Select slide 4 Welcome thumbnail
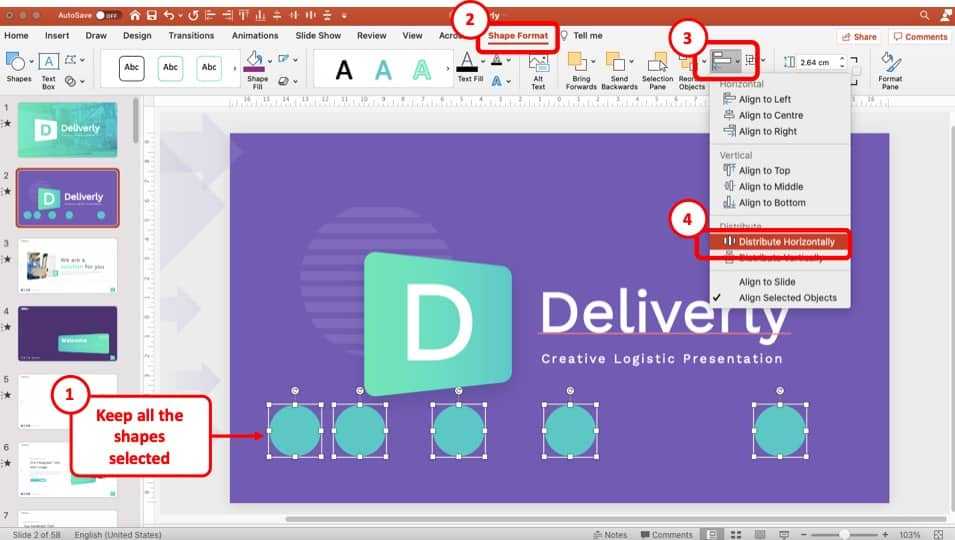 [68, 334]
